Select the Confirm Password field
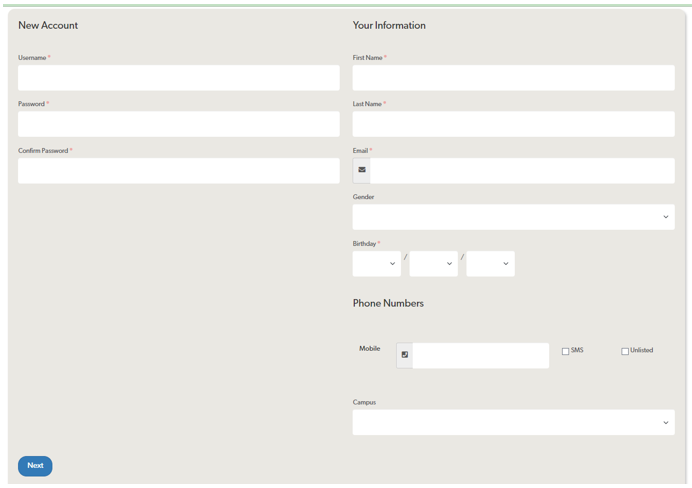The height and width of the screenshot is (488, 692). click(x=179, y=171)
